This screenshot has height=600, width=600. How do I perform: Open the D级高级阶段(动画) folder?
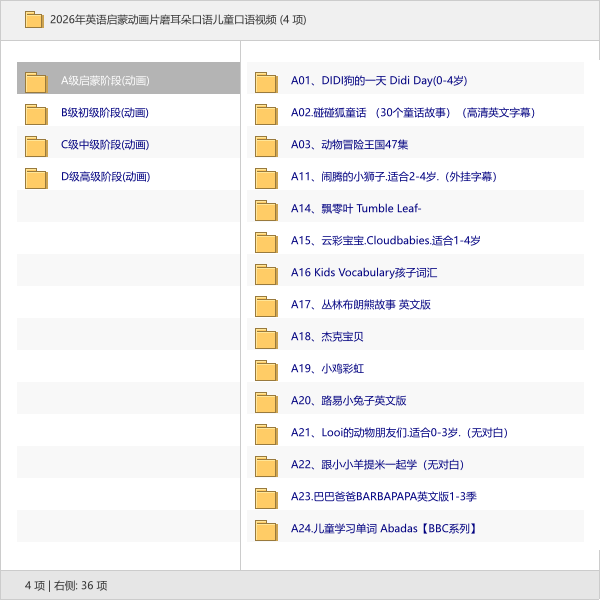[x=105, y=176]
